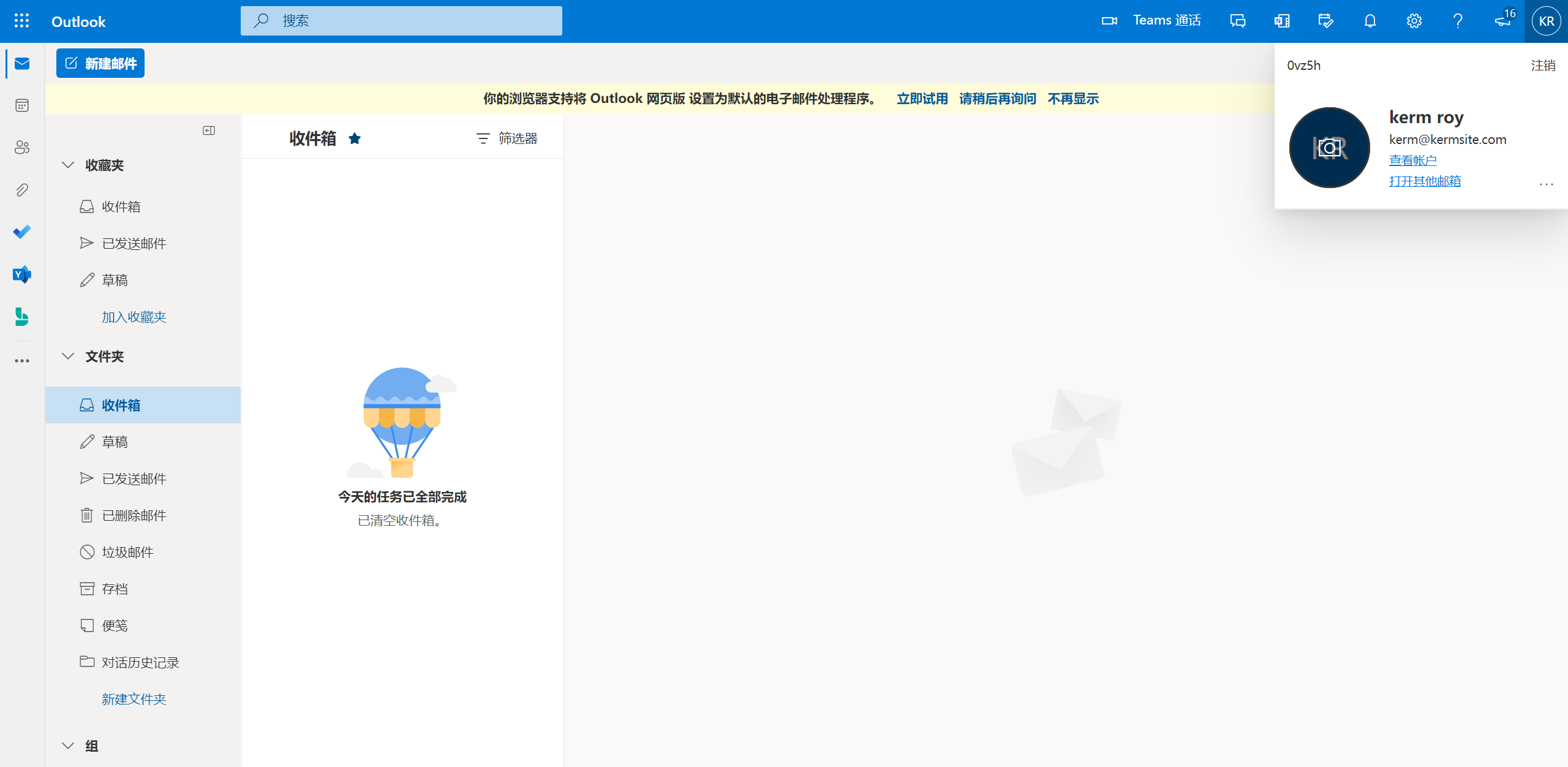Open the People contacts icon
Screen dimensions: 1568x767
click(x=22, y=148)
